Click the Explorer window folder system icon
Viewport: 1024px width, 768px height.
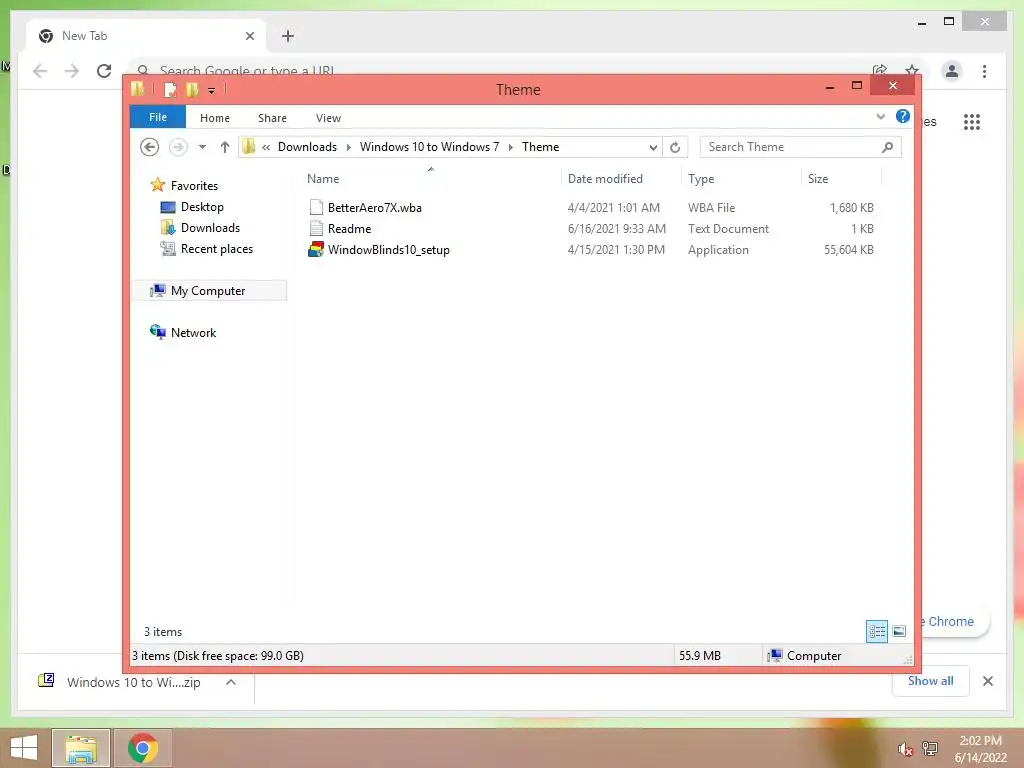pos(137,89)
